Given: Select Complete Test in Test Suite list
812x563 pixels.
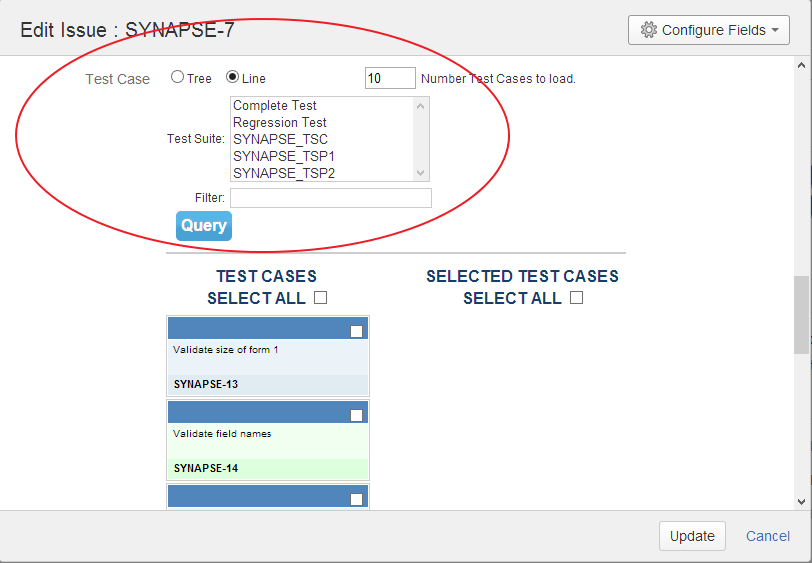Looking at the screenshot, I should point(275,105).
